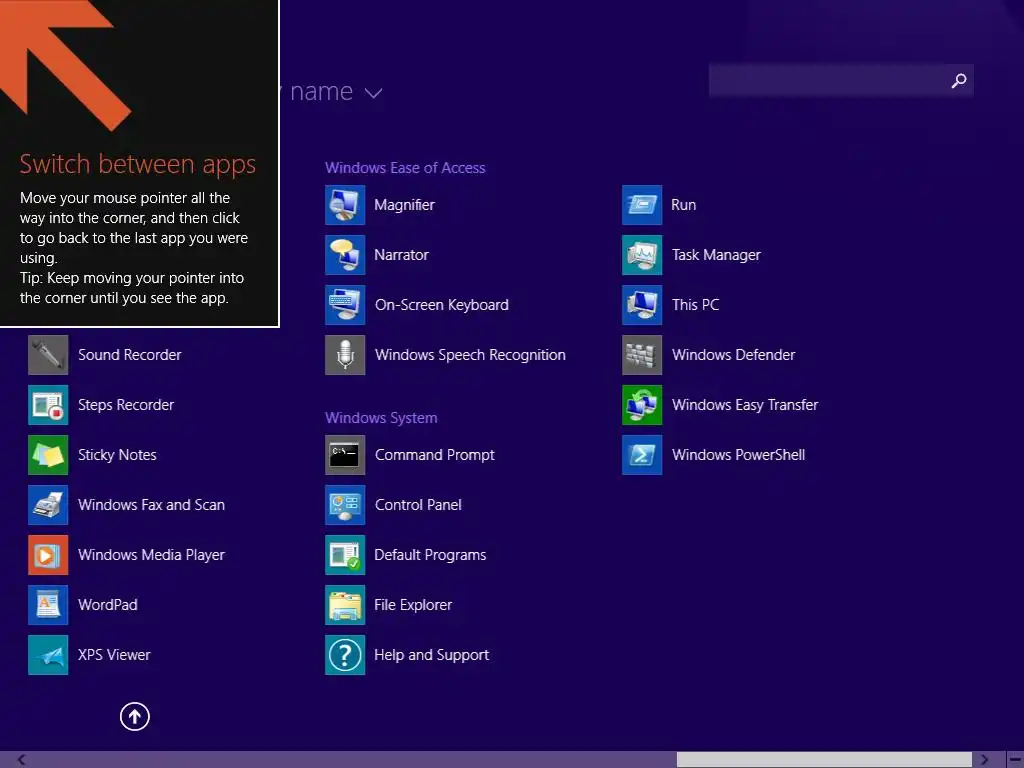The image size is (1024, 768).
Task: Launch Windows Defender from its icon
Action: [642, 355]
